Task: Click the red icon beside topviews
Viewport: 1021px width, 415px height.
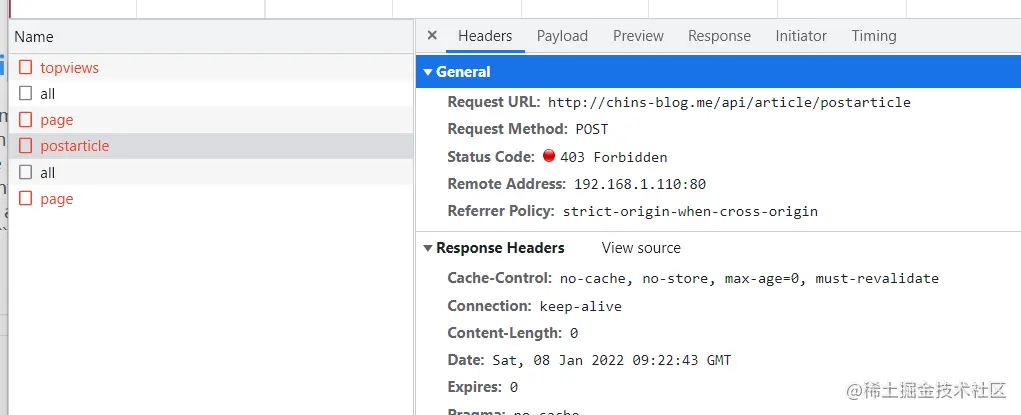Action: coord(26,68)
